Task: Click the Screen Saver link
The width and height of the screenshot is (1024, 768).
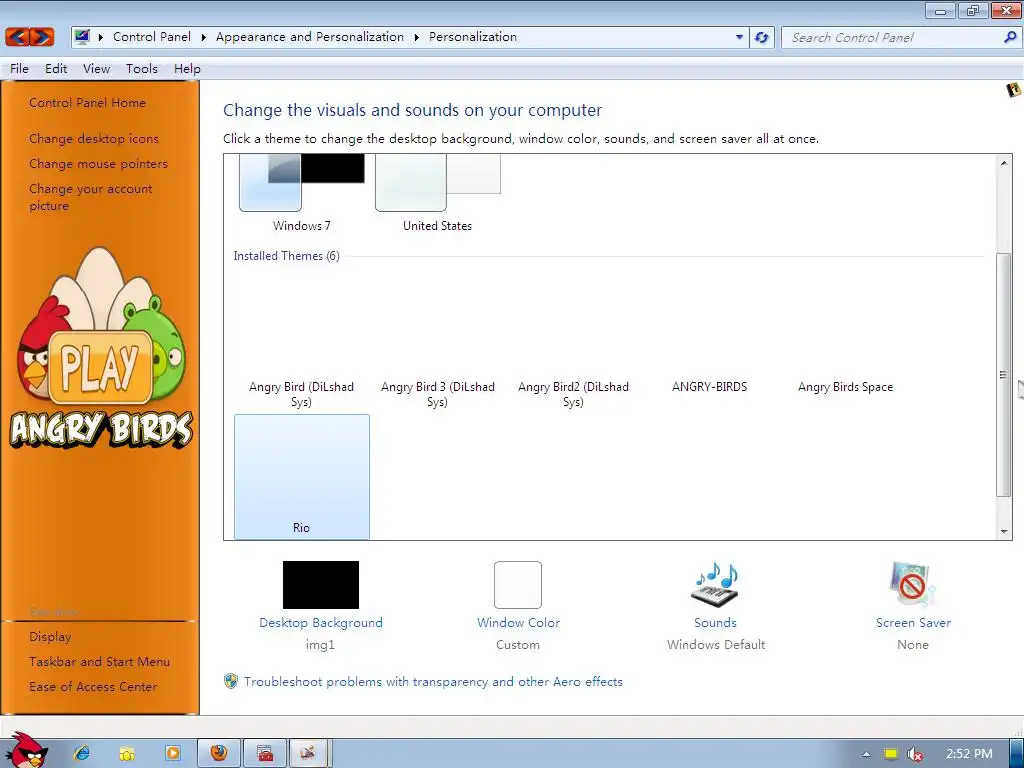Action: tap(913, 622)
